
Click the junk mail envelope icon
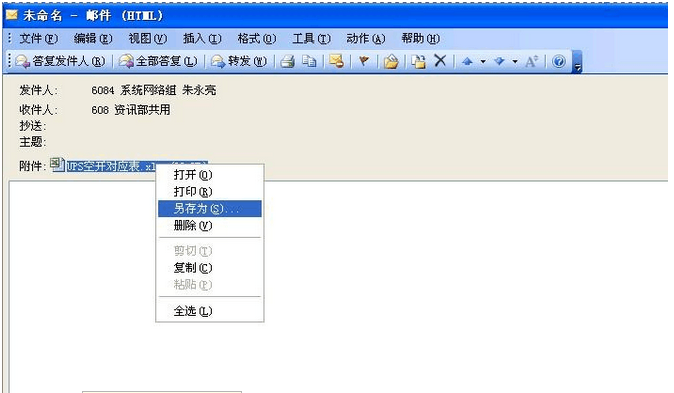(x=337, y=61)
